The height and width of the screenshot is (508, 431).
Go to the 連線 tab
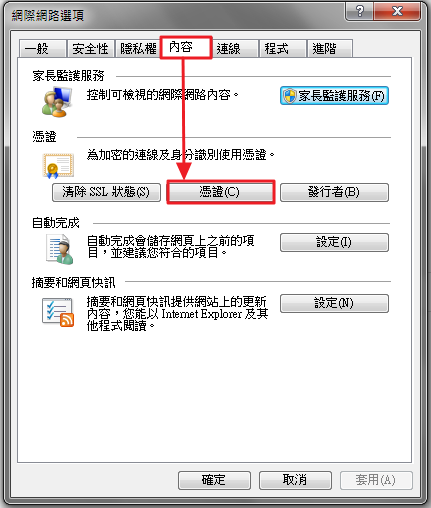235,49
